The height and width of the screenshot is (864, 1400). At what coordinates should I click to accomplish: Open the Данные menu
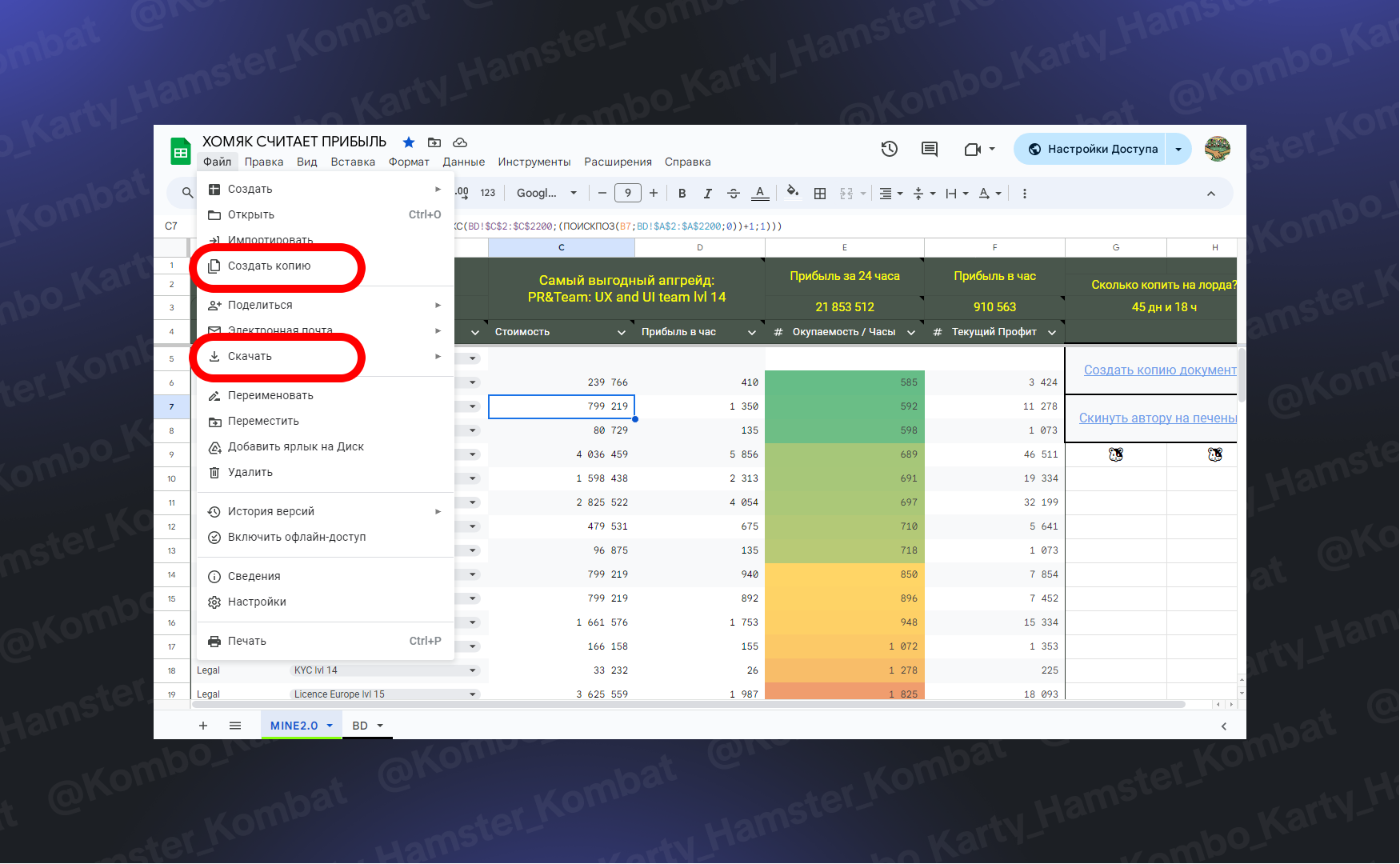464,162
